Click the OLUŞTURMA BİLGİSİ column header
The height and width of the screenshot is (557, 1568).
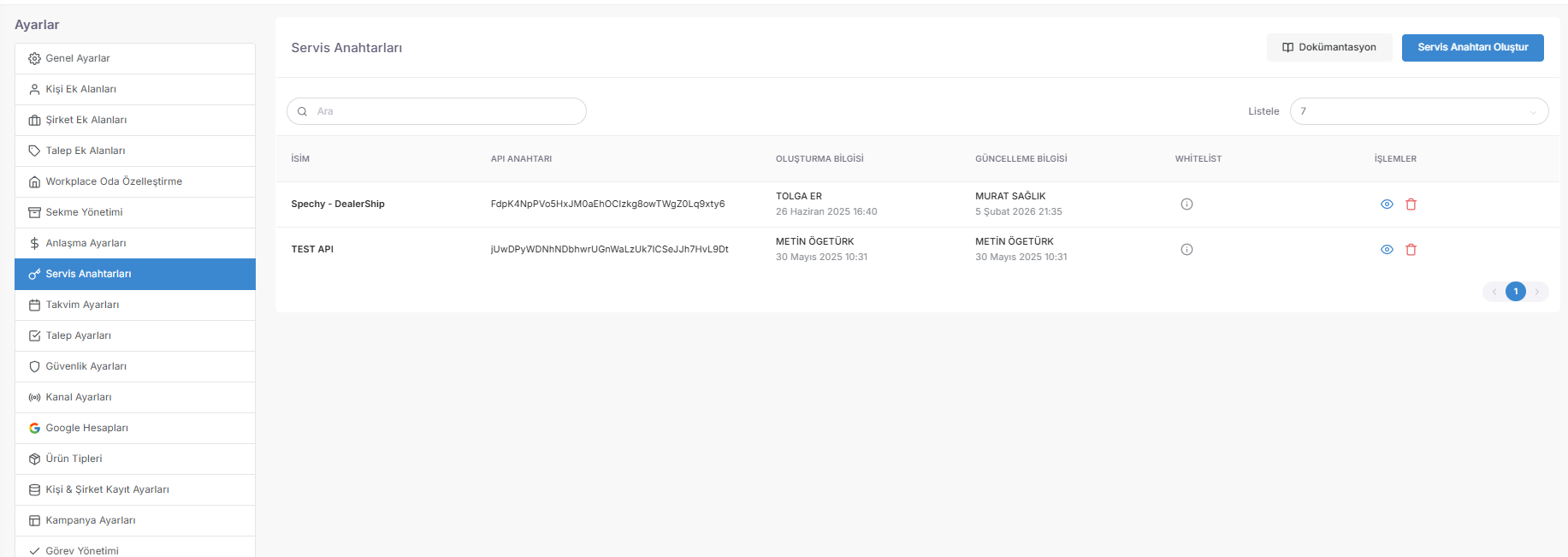point(820,159)
